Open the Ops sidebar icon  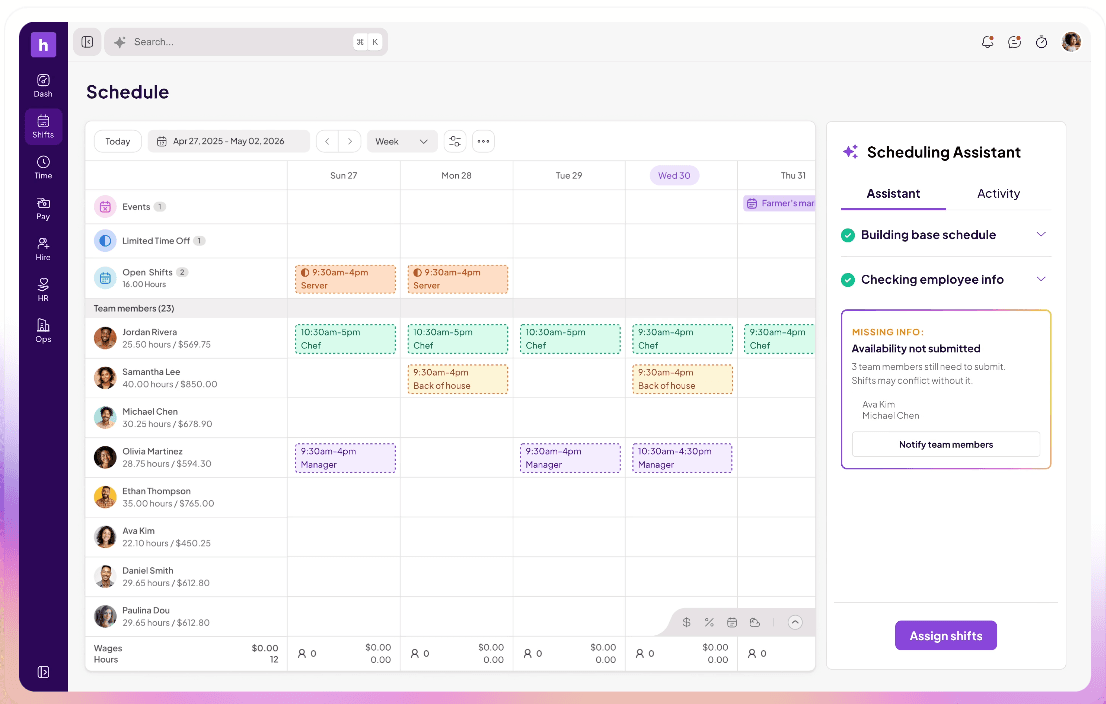[43, 331]
